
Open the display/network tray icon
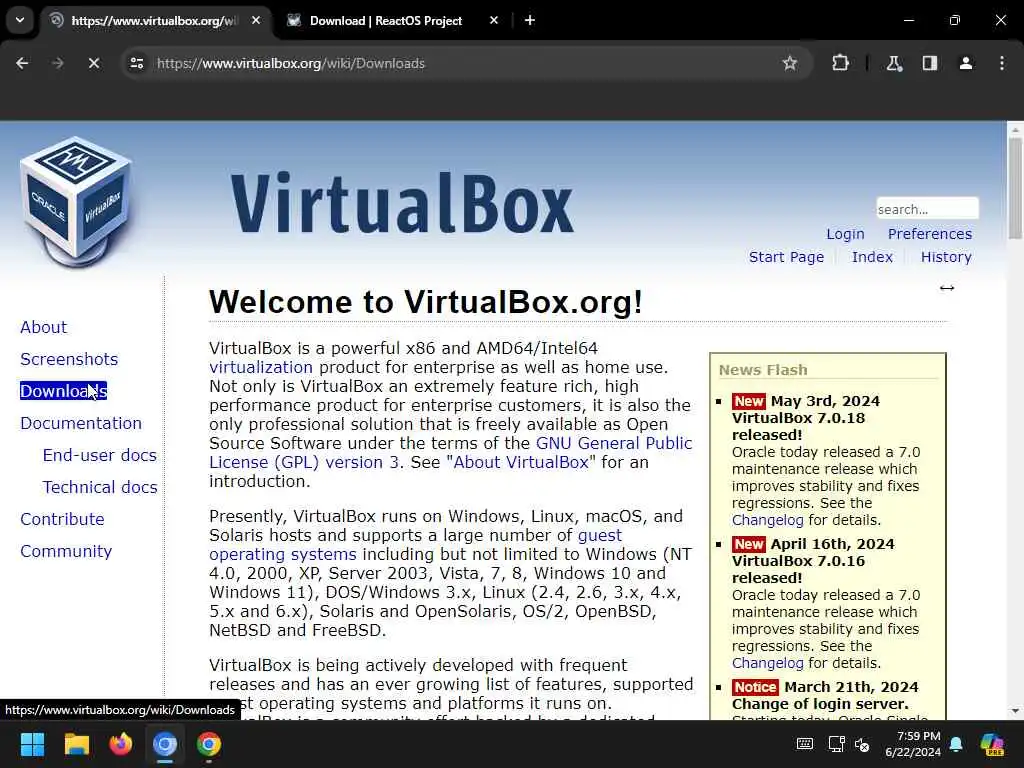coord(836,744)
